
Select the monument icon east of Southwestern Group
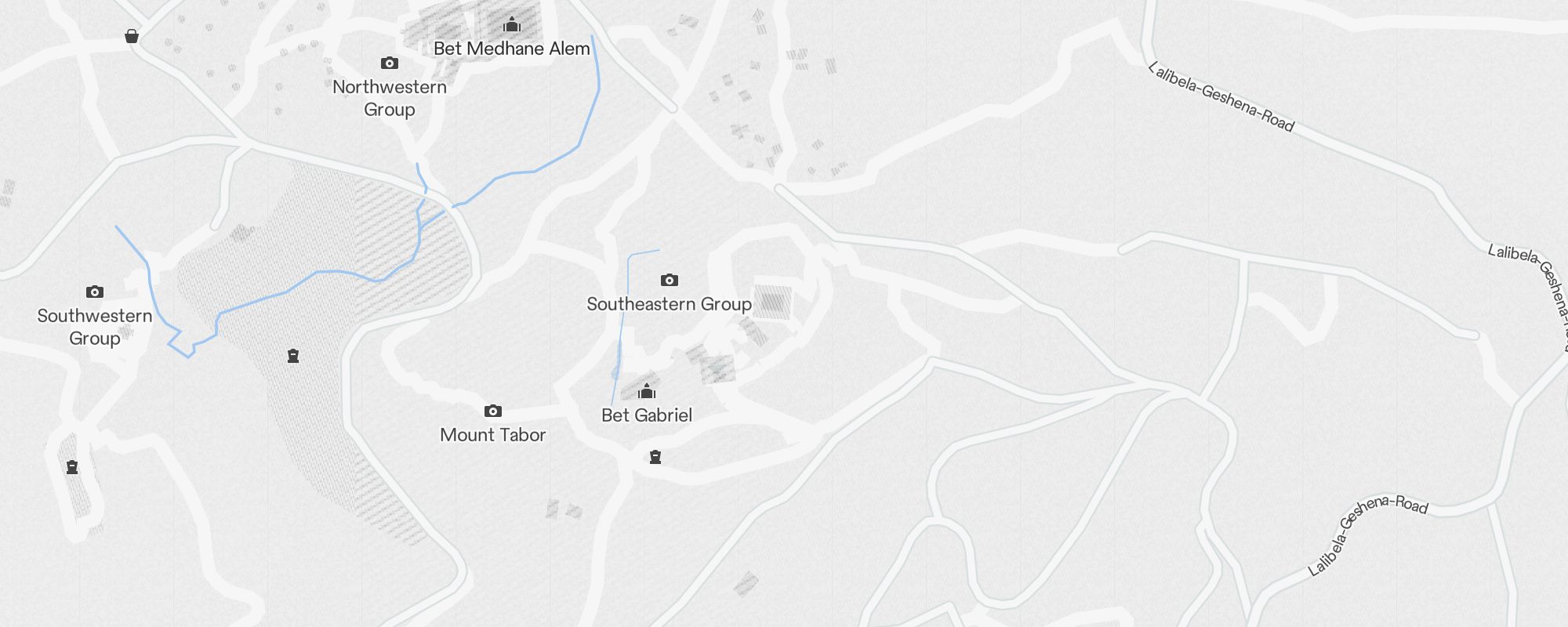point(293,356)
